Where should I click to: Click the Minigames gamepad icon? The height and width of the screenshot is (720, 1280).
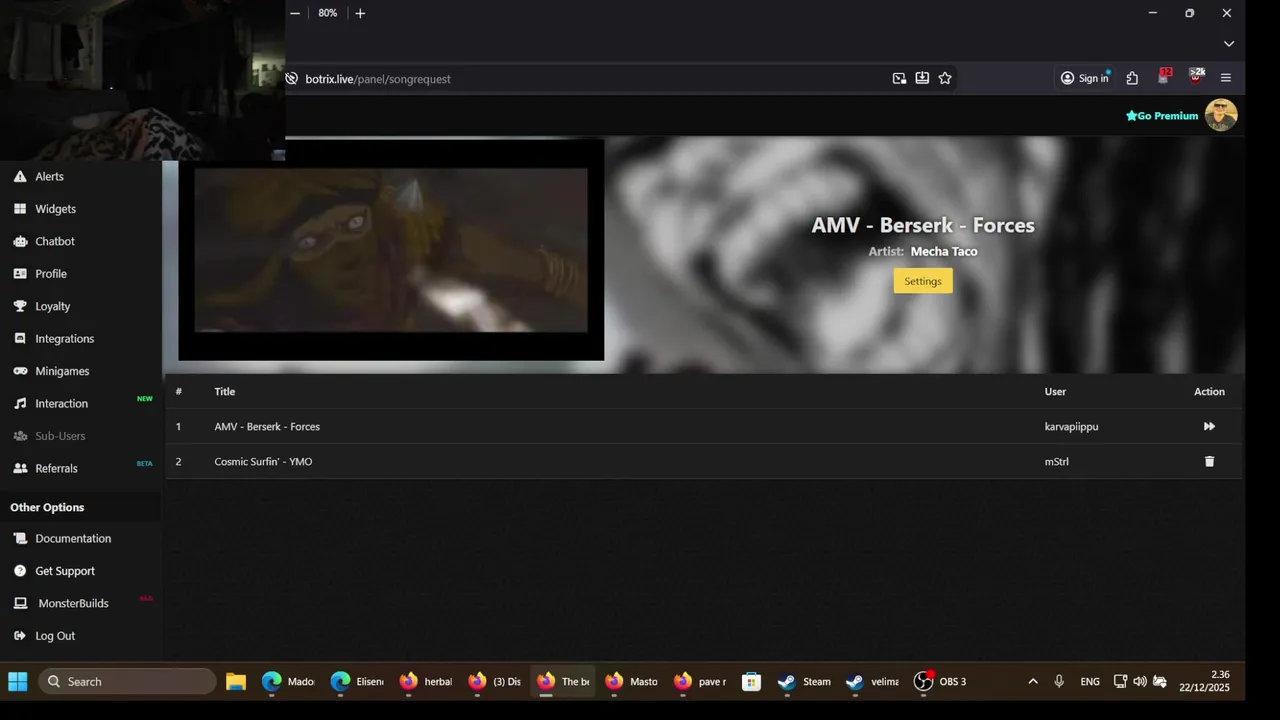pos(20,371)
